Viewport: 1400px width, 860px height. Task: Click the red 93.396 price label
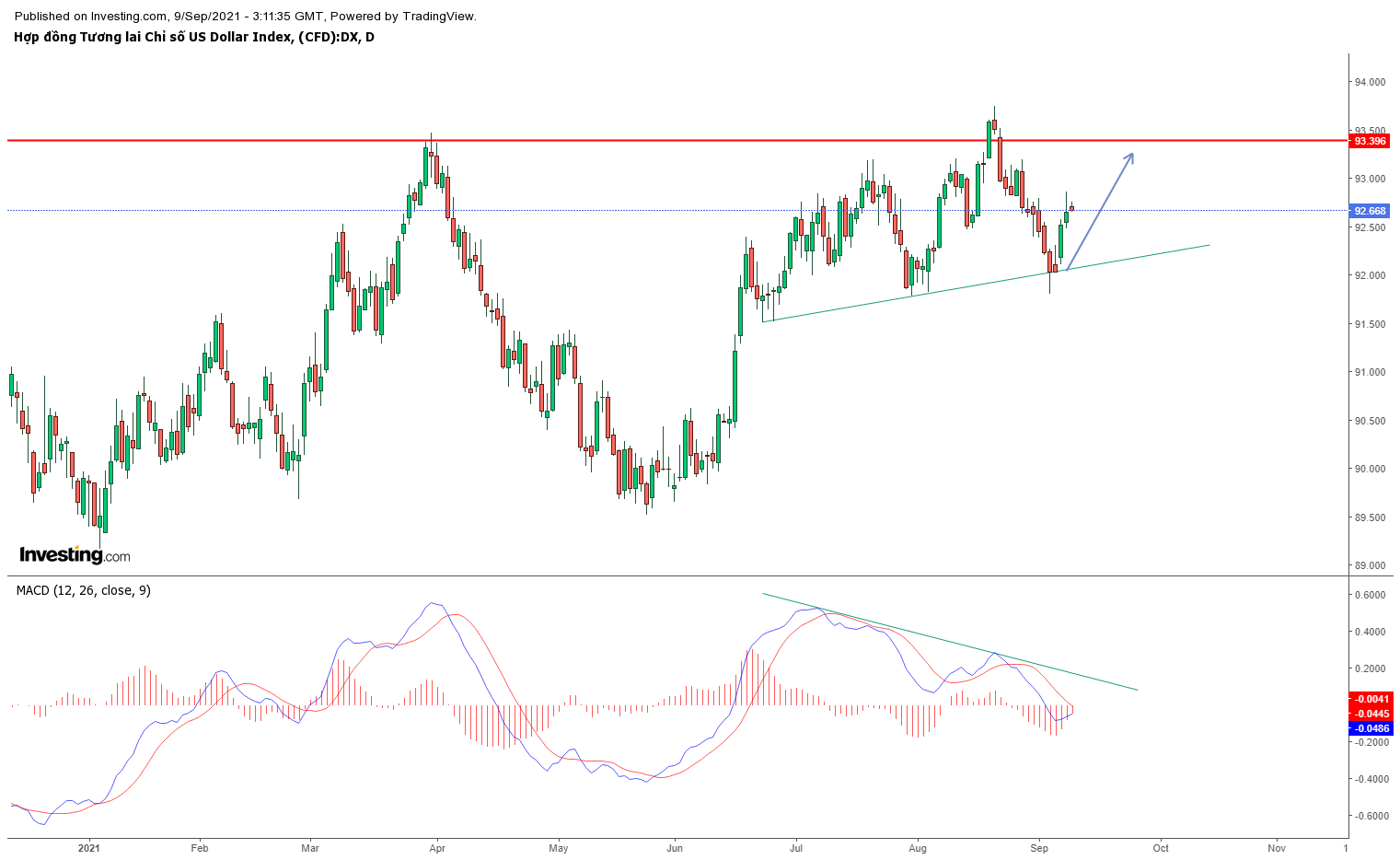(1370, 141)
